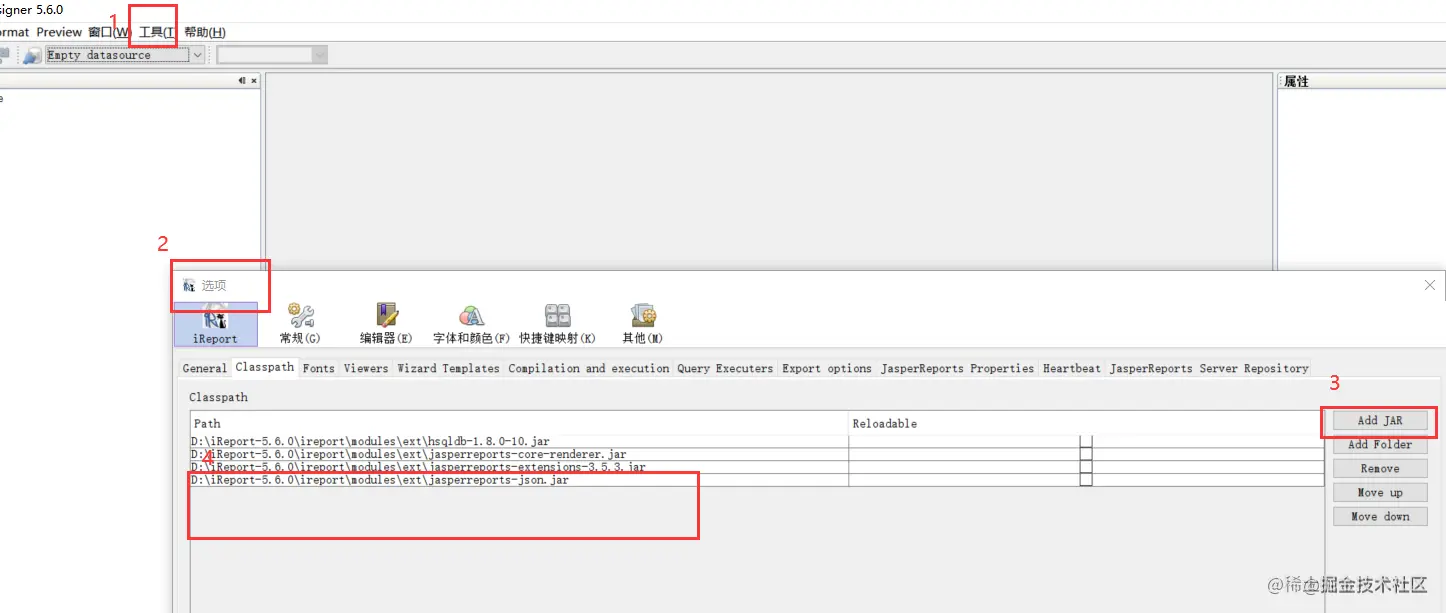Switch to the Fonts tab

[x=319, y=369]
